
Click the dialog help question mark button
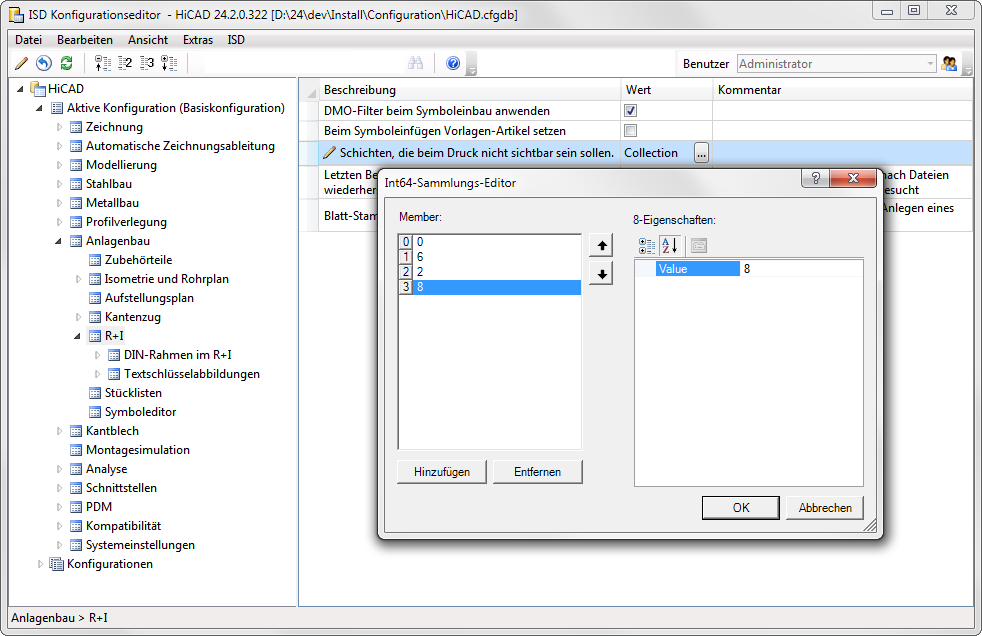pyautogui.click(x=815, y=178)
